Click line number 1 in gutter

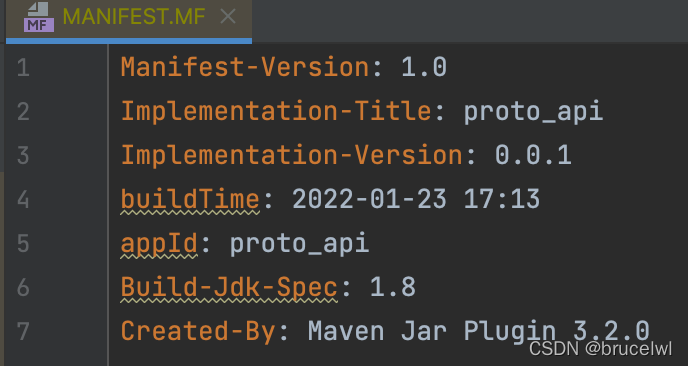click(23, 68)
